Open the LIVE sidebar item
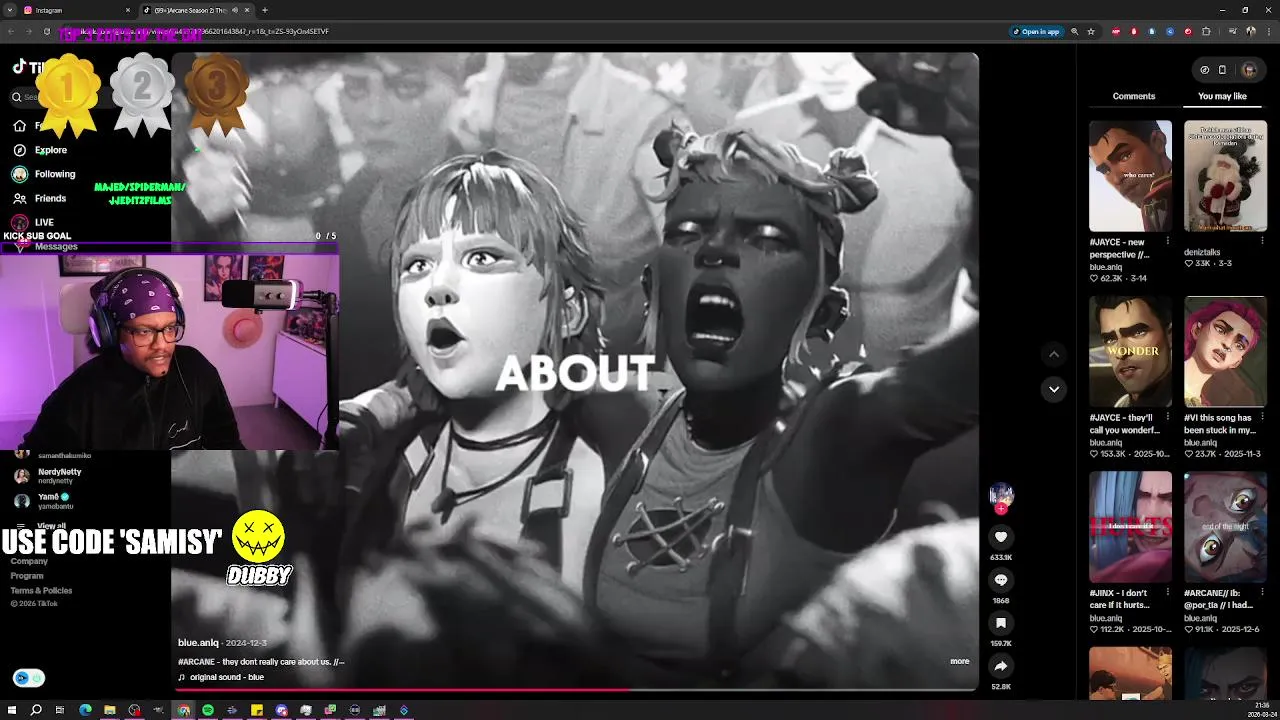The image size is (1280, 720). click(33, 222)
